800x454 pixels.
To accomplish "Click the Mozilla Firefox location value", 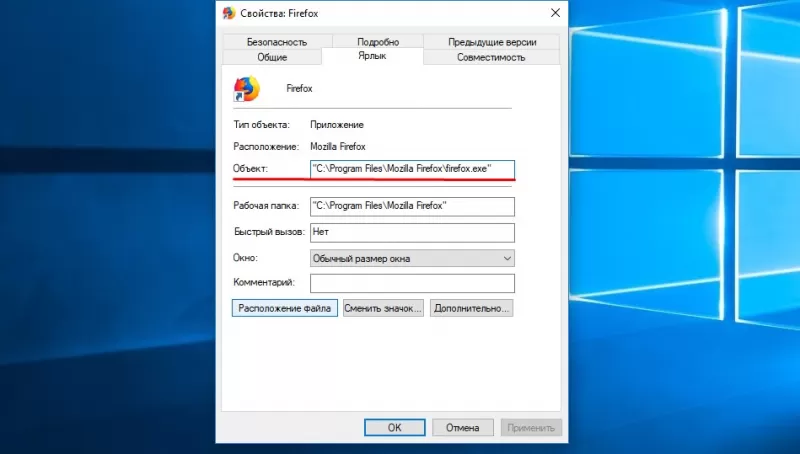I will point(338,146).
